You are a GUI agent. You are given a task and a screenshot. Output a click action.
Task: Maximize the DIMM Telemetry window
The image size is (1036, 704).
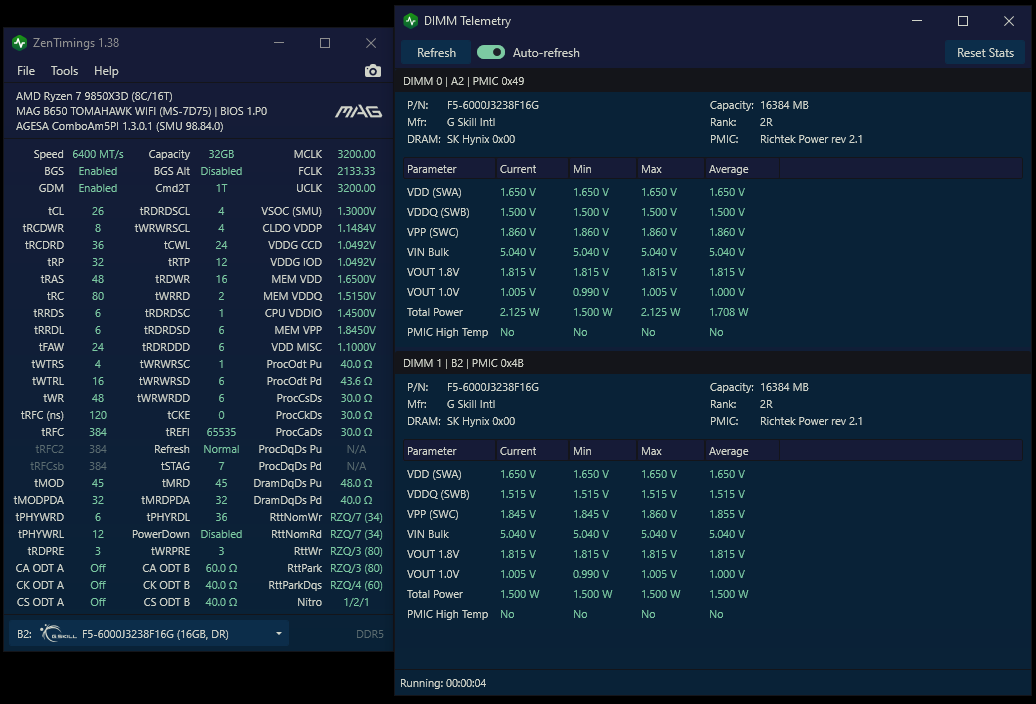click(963, 21)
